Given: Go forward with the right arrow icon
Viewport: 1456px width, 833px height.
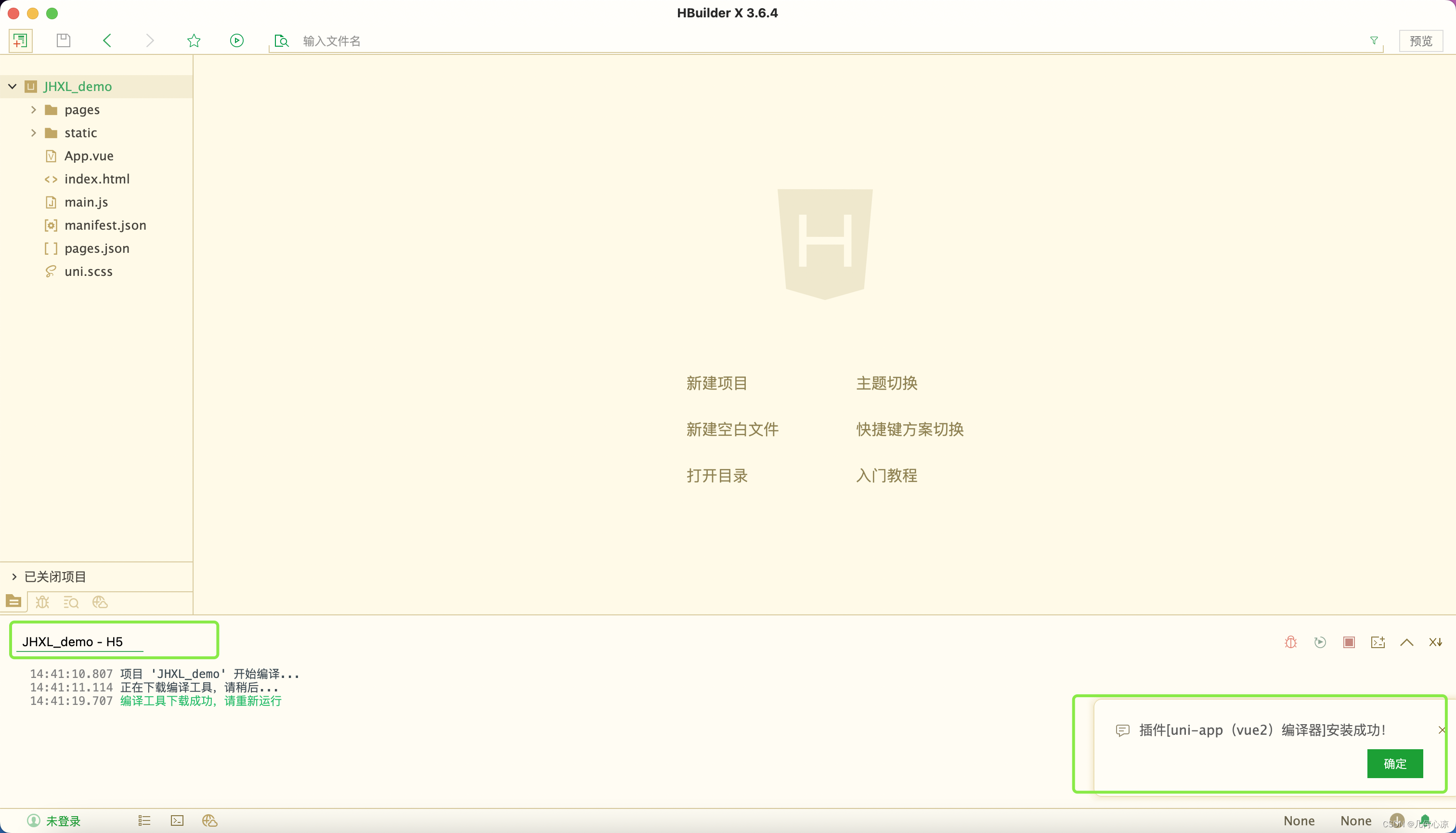Looking at the screenshot, I should [150, 40].
